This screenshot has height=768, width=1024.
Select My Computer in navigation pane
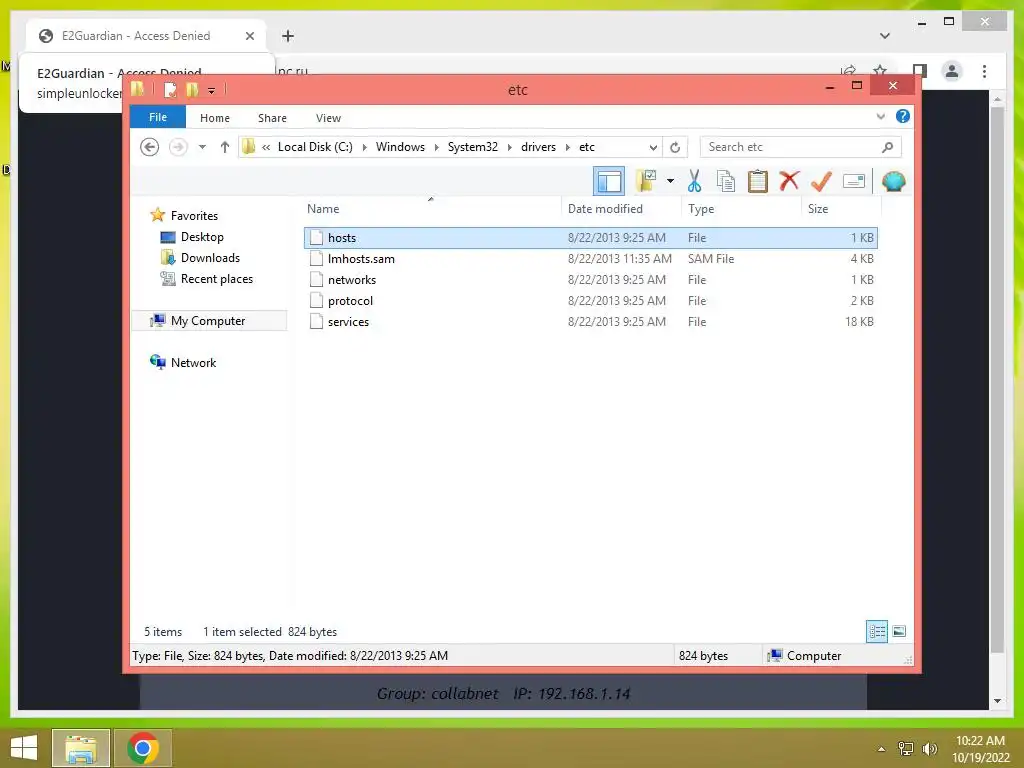208,321
